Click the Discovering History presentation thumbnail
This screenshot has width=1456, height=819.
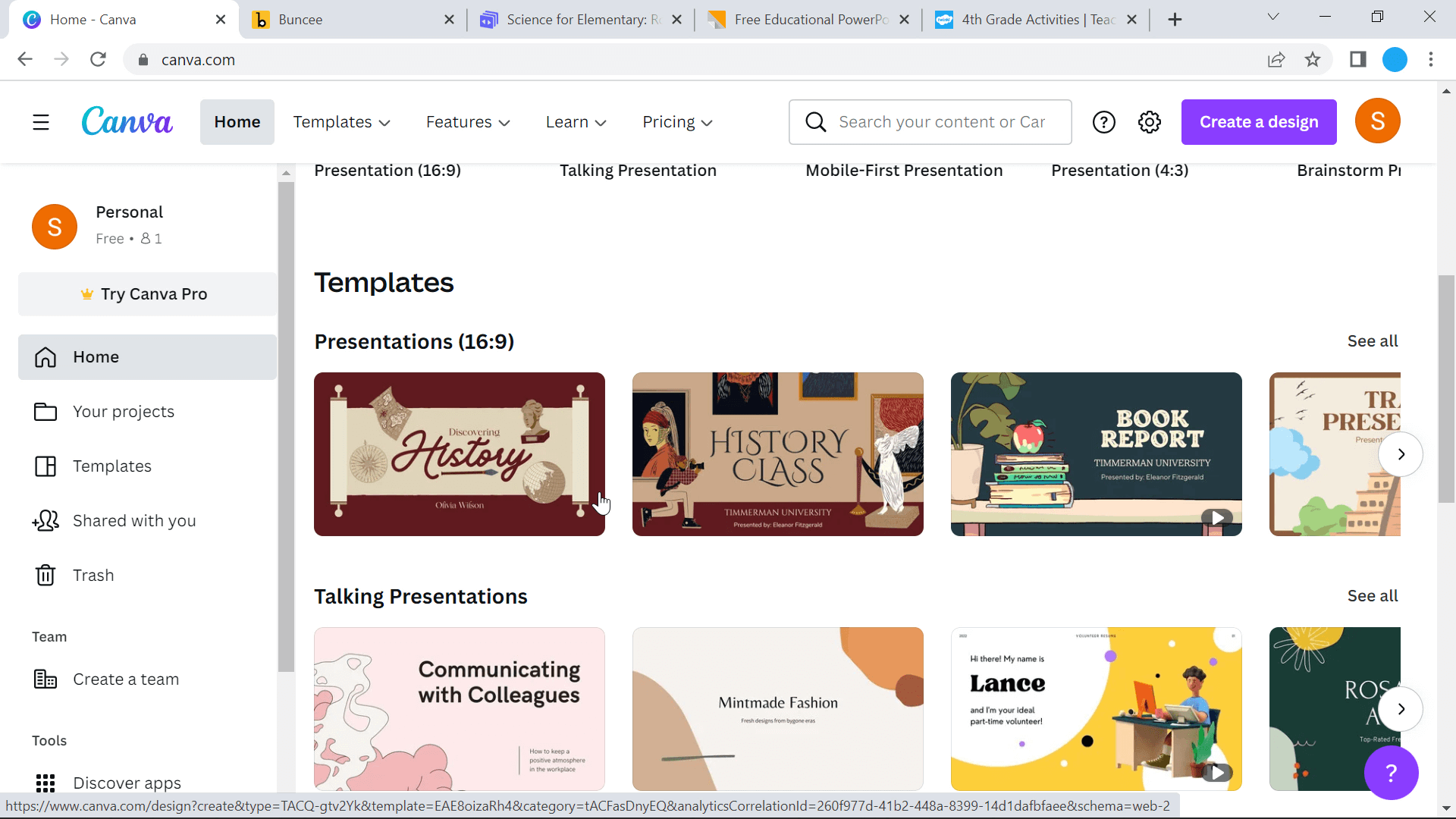pos(460,453)
